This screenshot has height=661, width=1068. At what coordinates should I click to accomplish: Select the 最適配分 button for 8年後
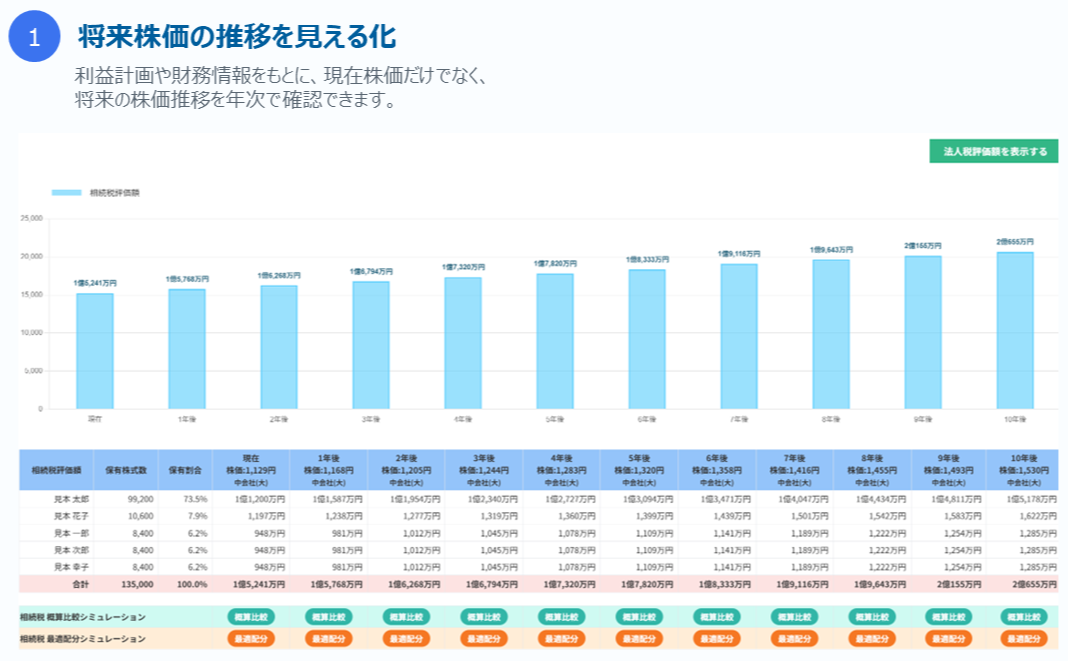pyautogui.click(x=873, y=639)
